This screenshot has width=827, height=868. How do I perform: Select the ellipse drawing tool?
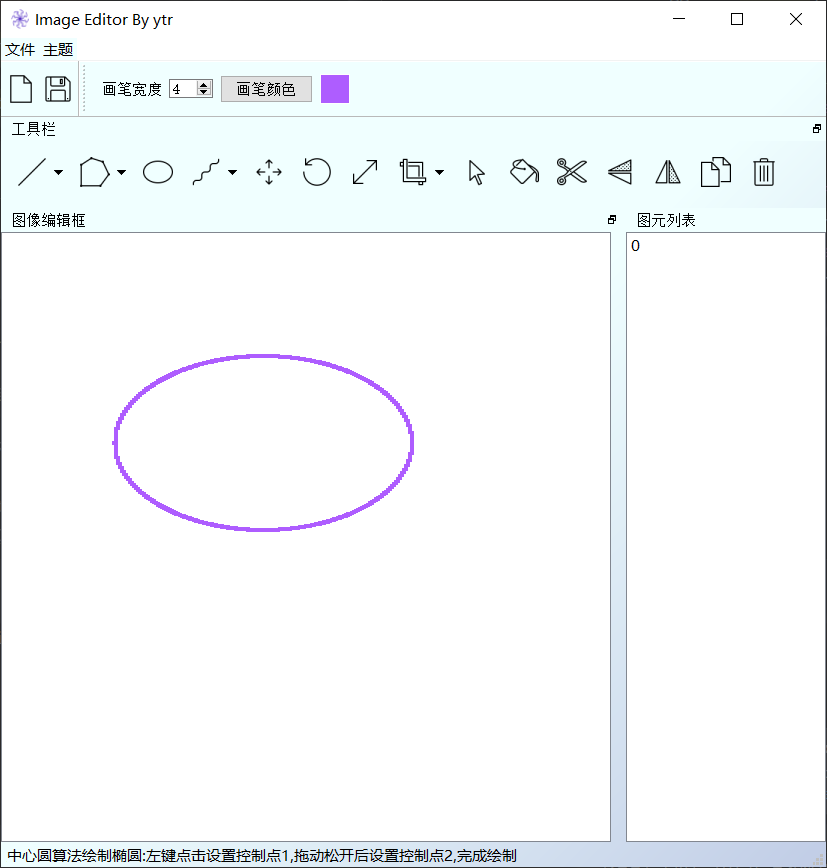(158, 172)
